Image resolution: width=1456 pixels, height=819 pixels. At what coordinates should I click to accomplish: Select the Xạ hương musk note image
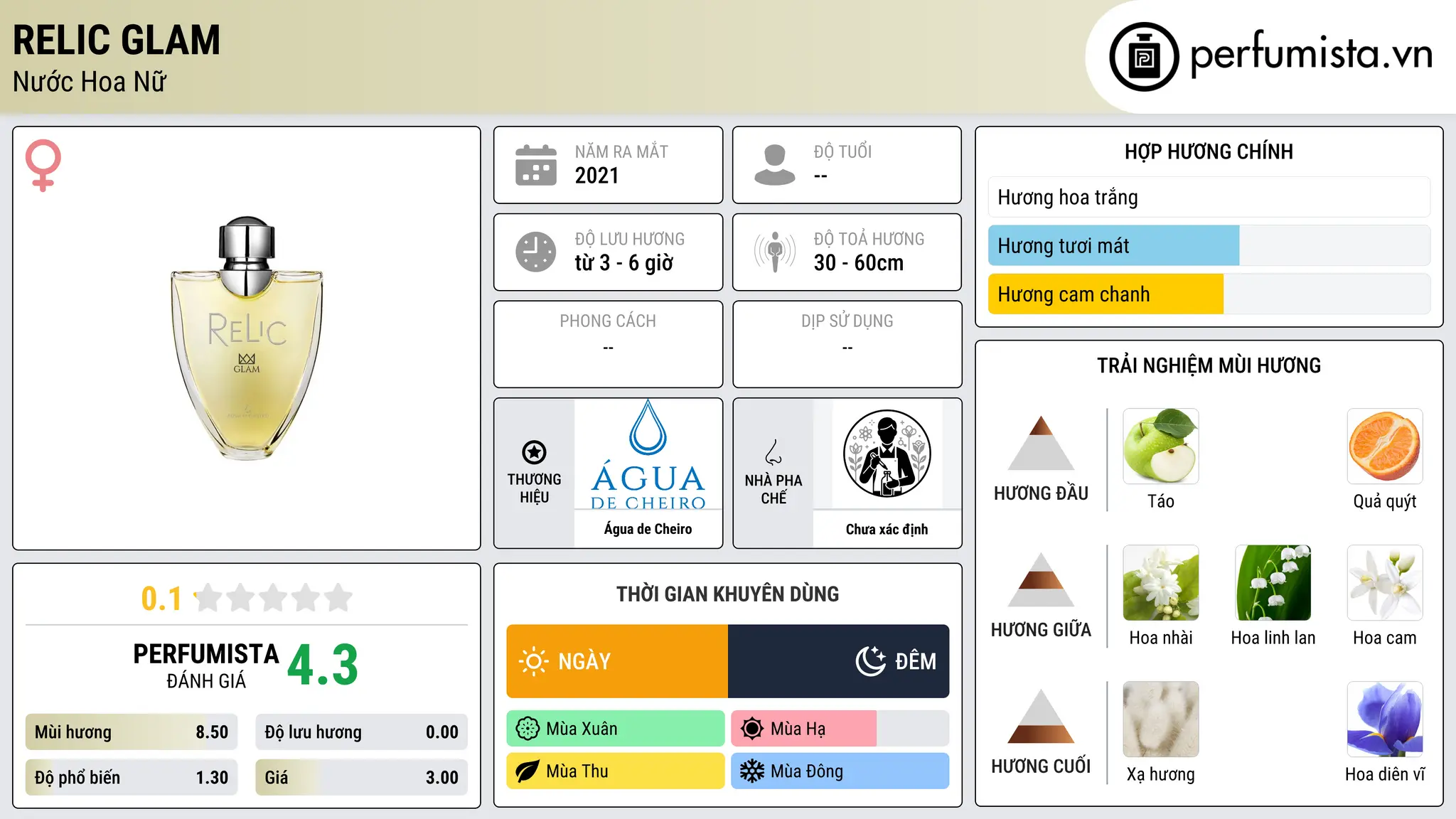[1161, 719]
